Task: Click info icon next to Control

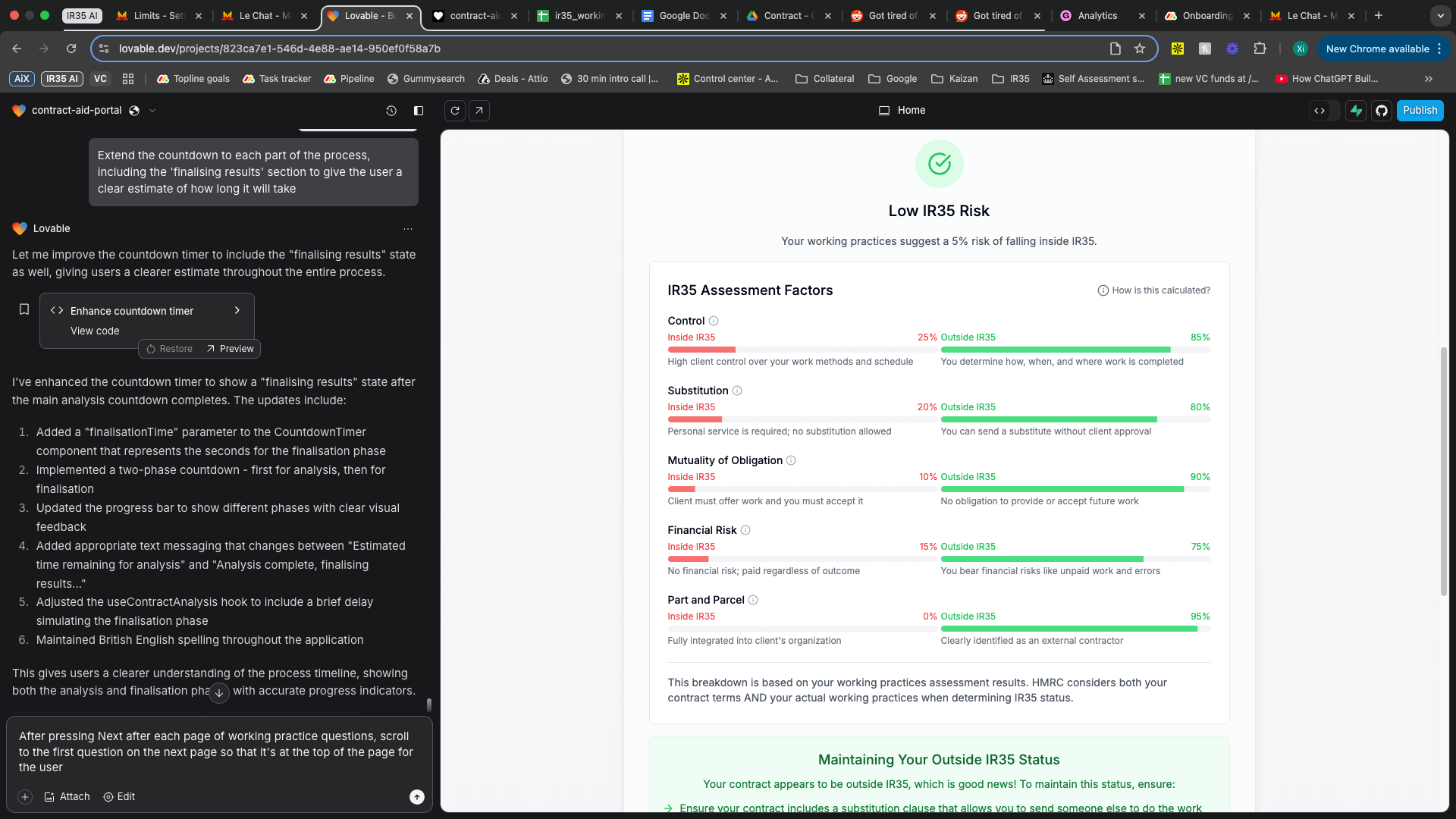Action: point(714,321)
